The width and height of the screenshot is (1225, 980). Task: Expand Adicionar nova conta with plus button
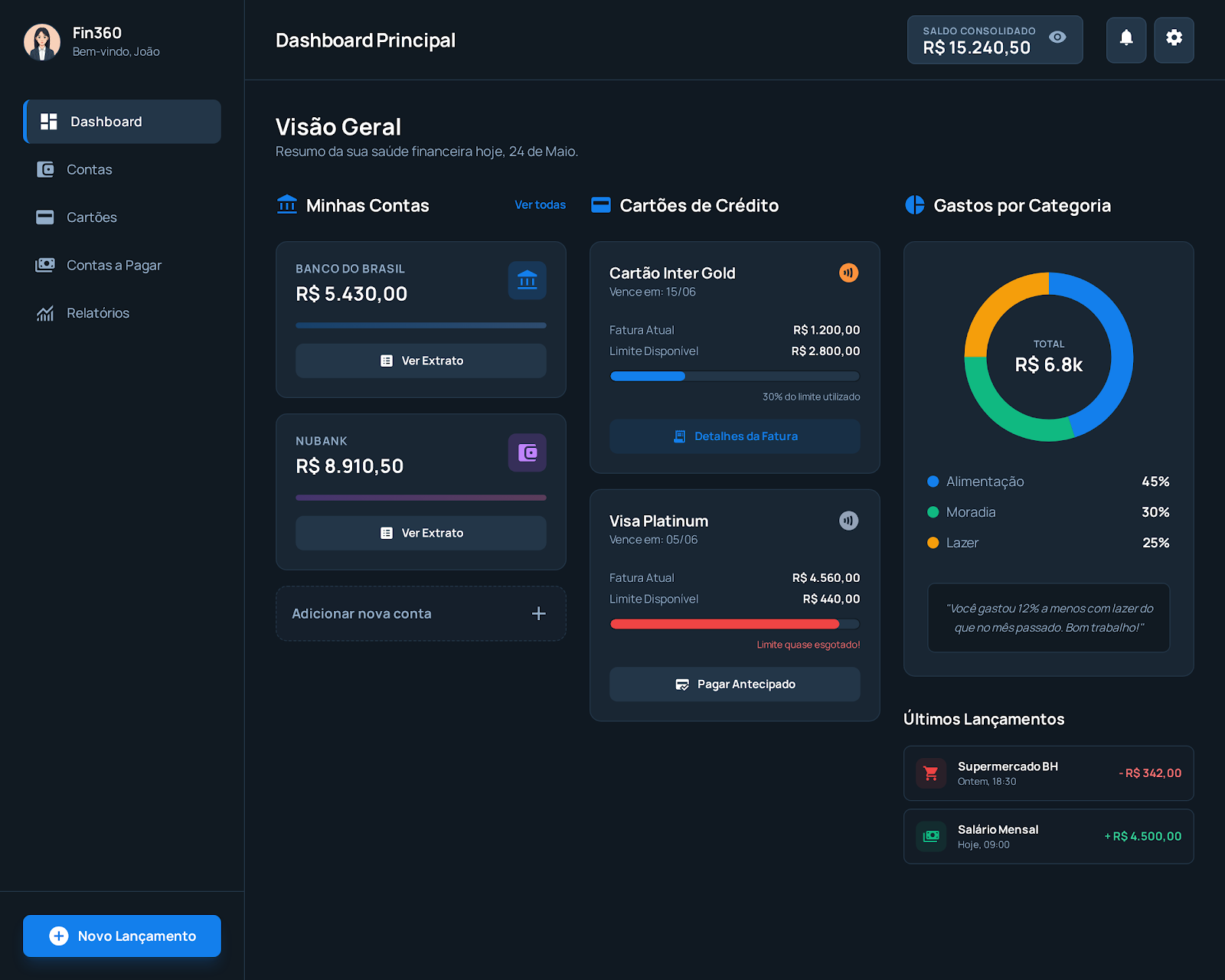pyautogui.click(x=539, y=613)
